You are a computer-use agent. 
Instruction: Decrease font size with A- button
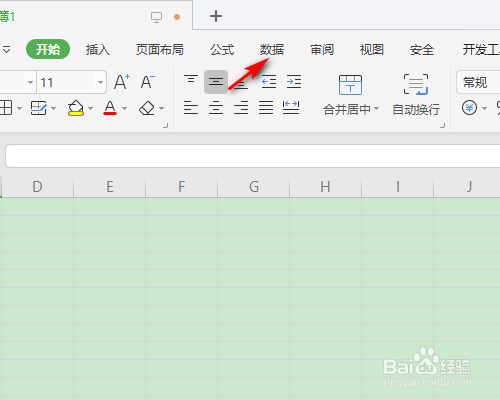(148, 82)
